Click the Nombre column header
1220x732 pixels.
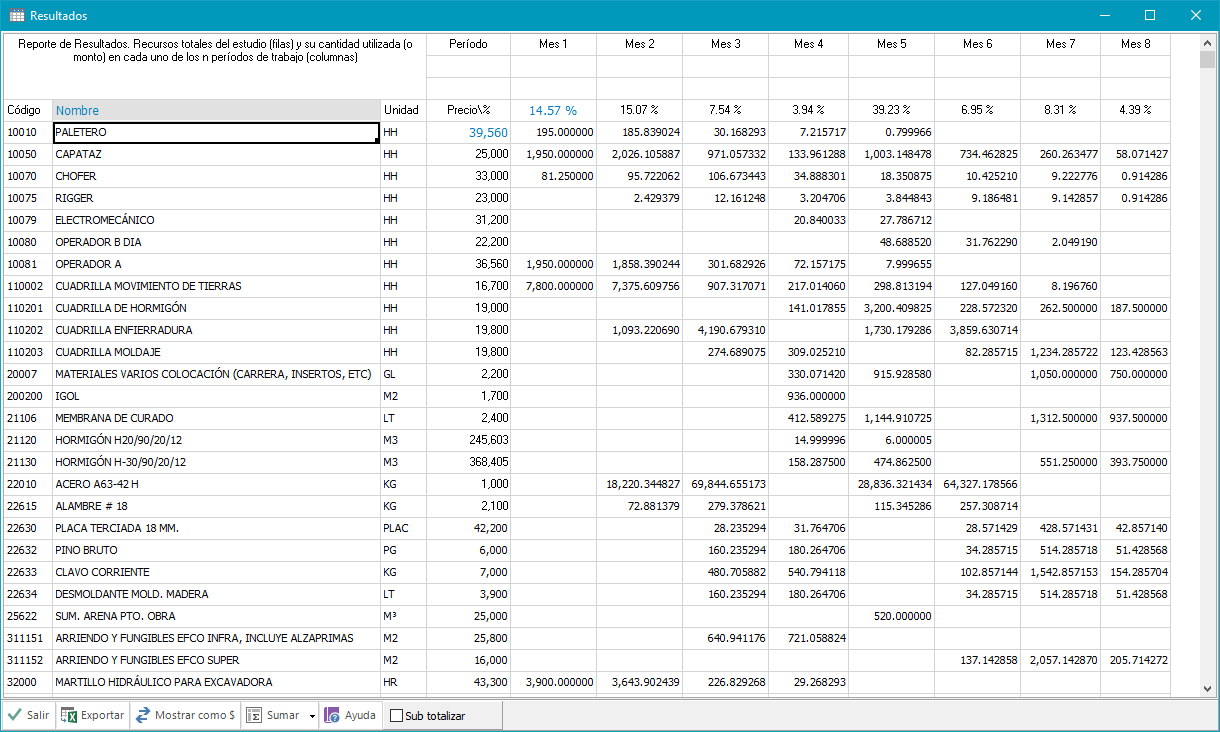[x=215, y=110]
